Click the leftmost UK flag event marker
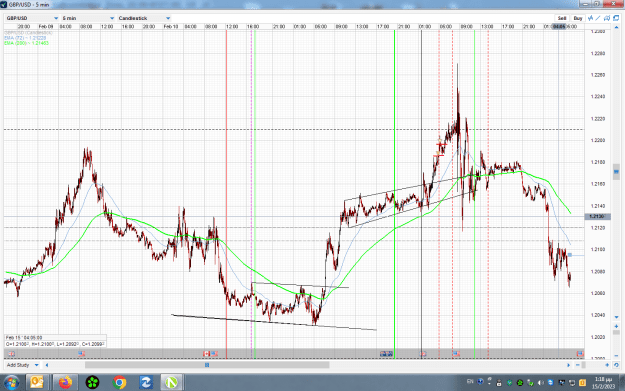 point(12,354)
